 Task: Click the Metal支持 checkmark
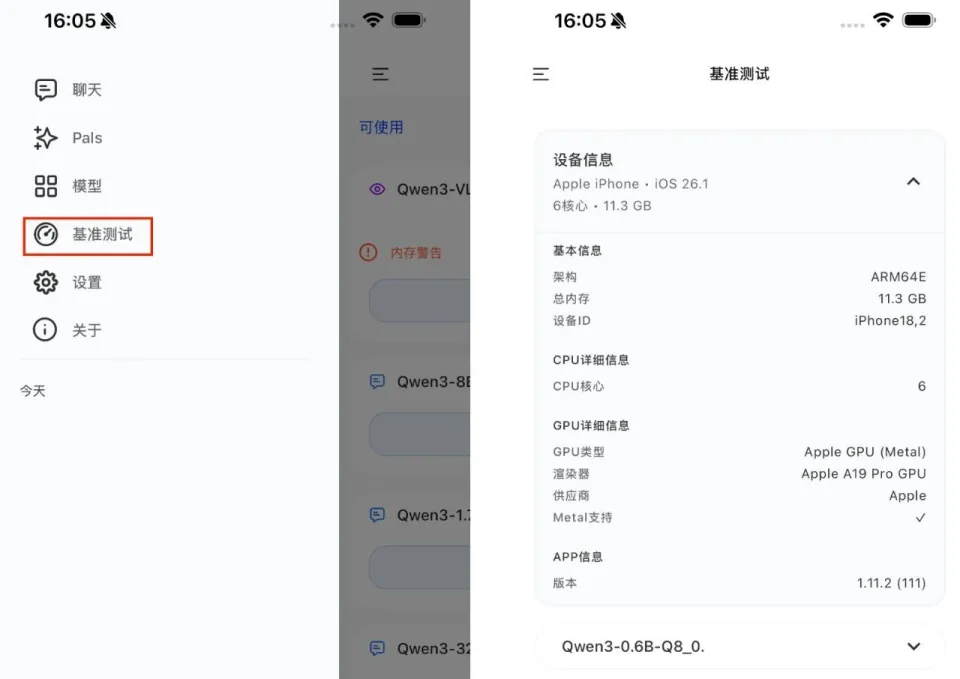point(920,518)
